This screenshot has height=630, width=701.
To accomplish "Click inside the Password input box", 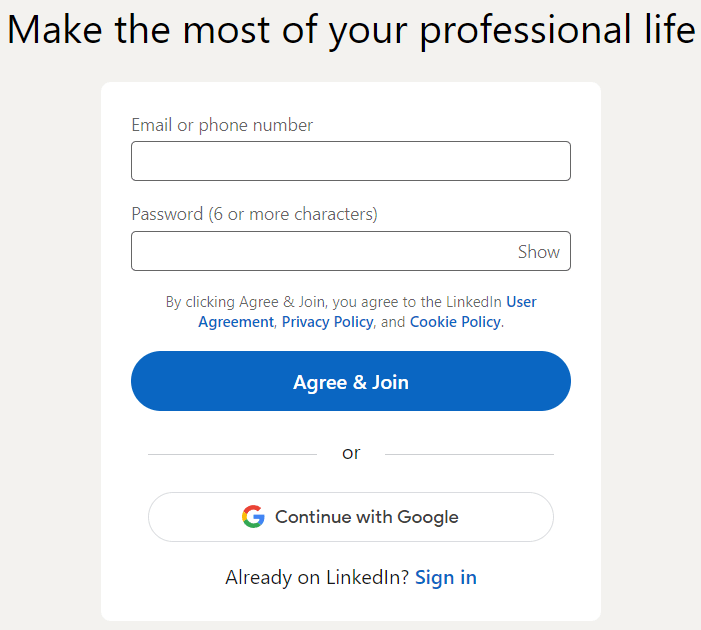I will click(322, 251).
